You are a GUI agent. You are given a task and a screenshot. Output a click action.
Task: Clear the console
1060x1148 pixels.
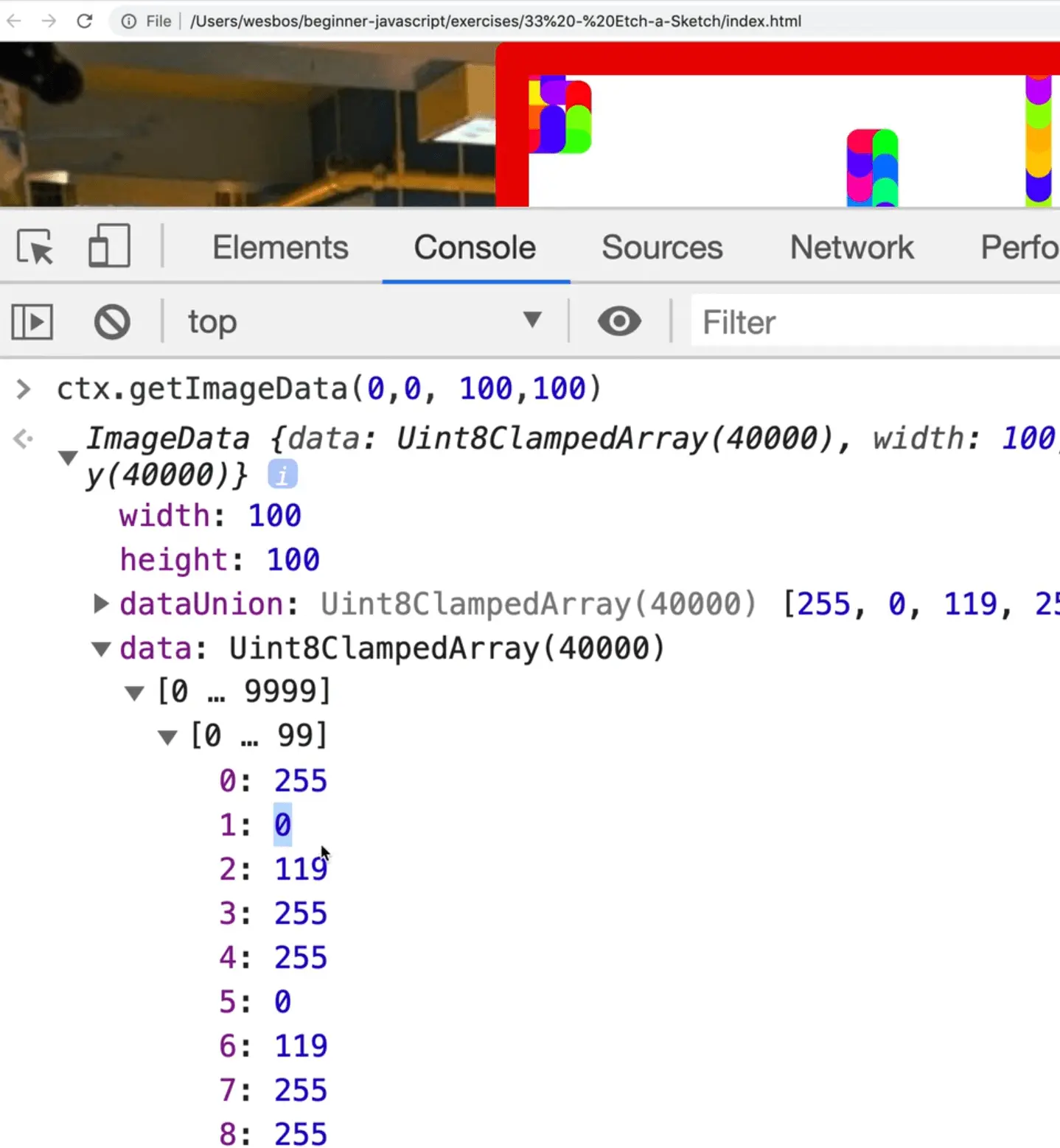(111, 321)
